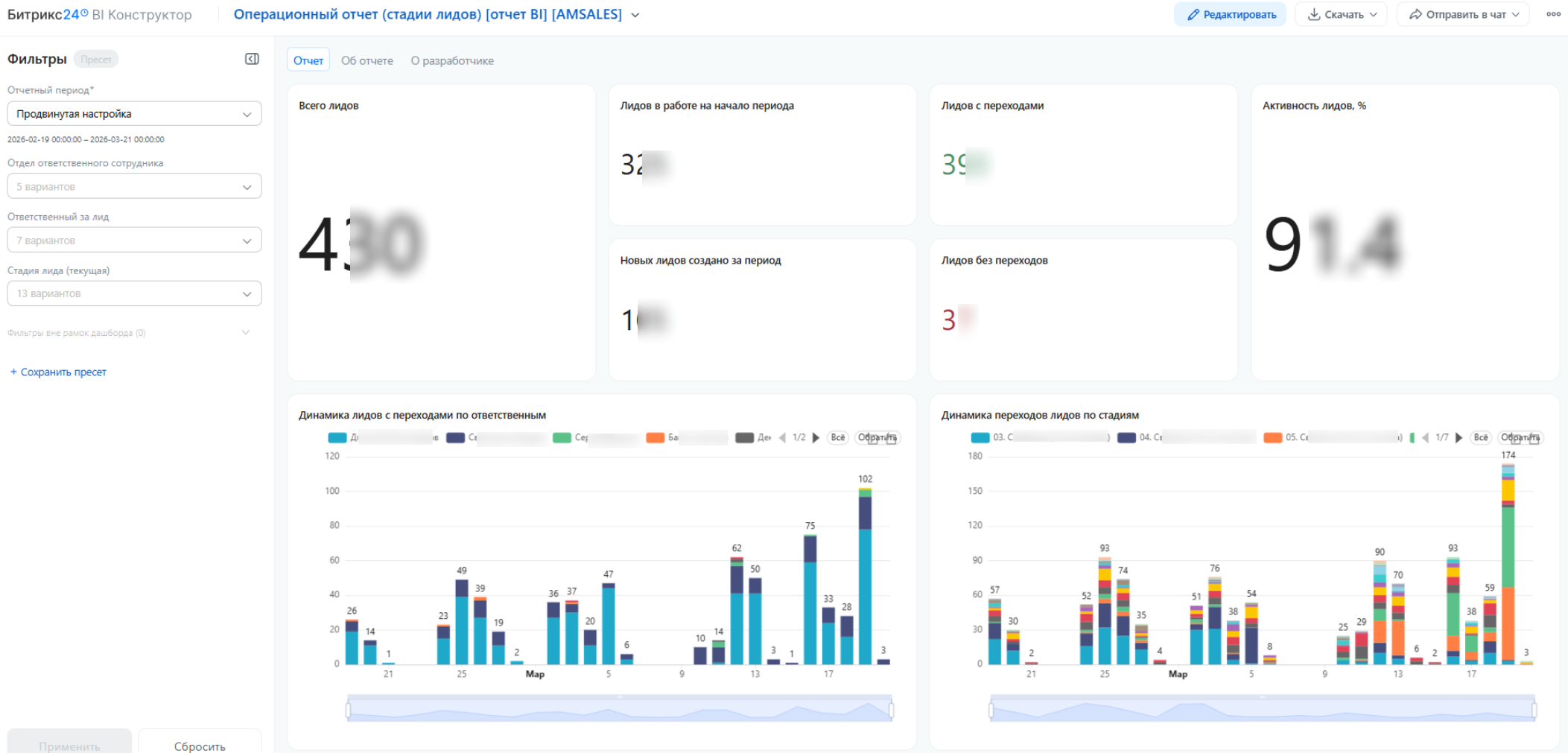The image size is (1568, 753).
Task: Go to next legend page in responsible chart
Action: coord(816,438)
